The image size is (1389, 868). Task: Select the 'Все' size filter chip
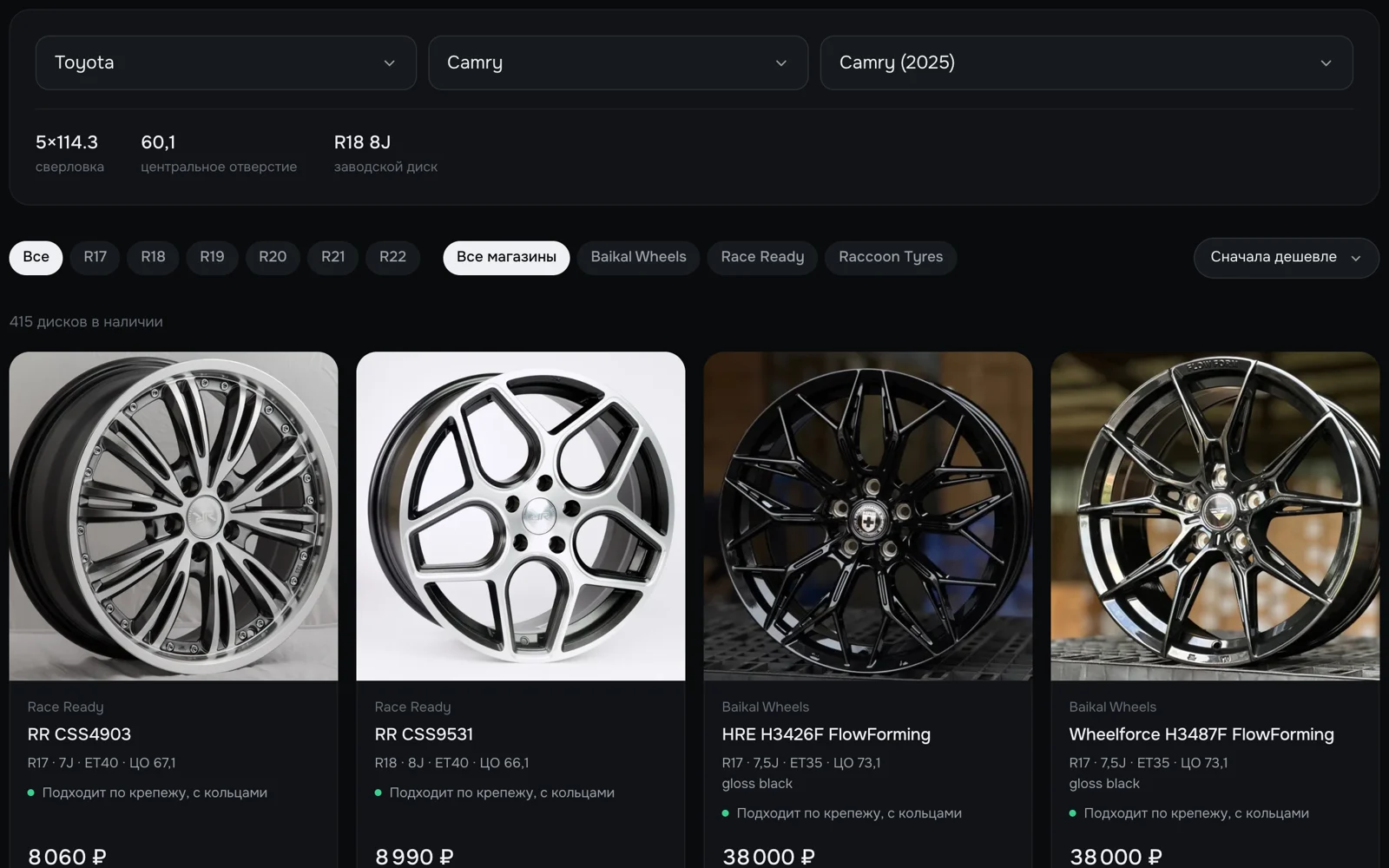[x=36, y=258]
